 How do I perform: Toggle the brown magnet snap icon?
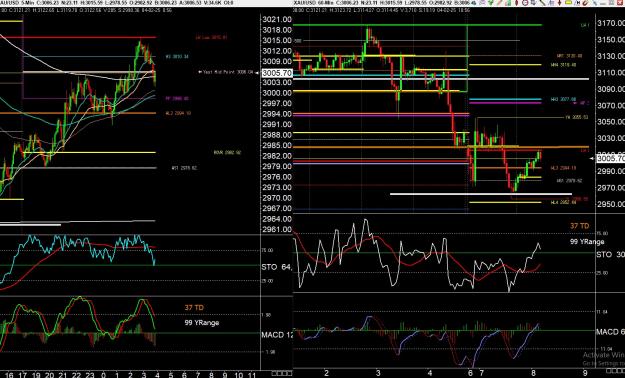585,2
